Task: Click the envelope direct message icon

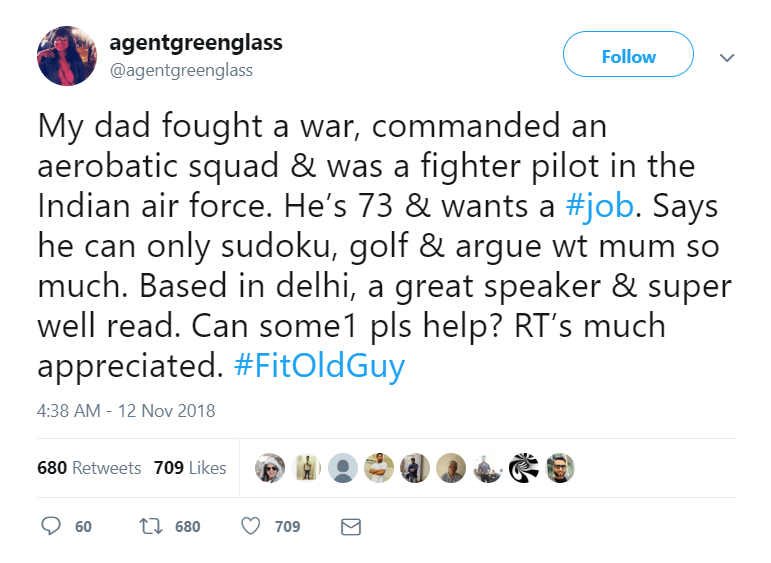Action: [350, 526]
